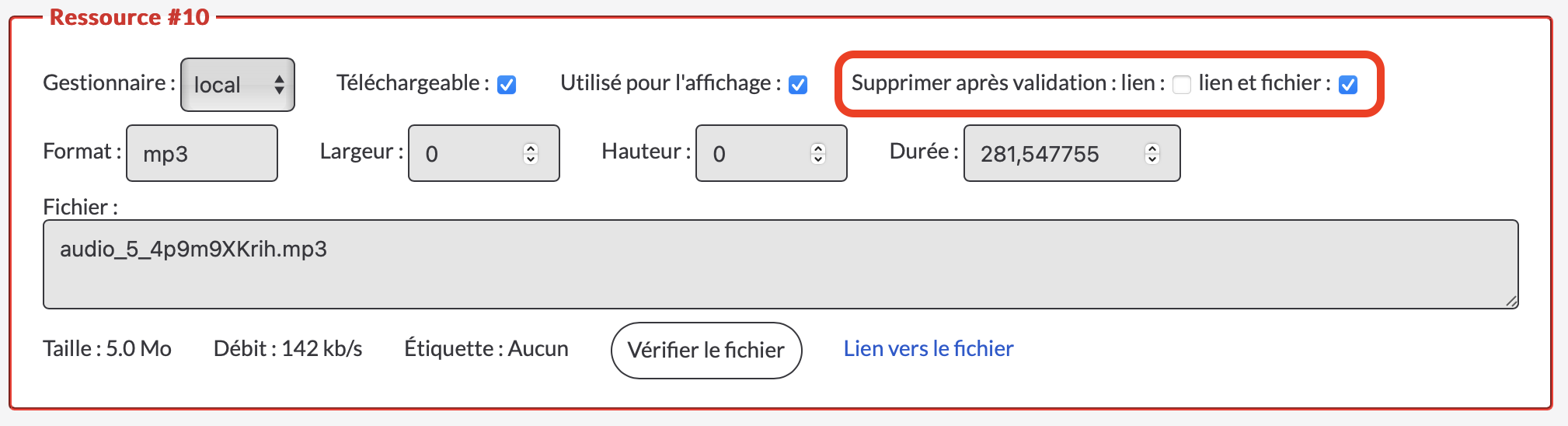Toggle the Utilisé pour l'affichage checkbox

[798, 85]
